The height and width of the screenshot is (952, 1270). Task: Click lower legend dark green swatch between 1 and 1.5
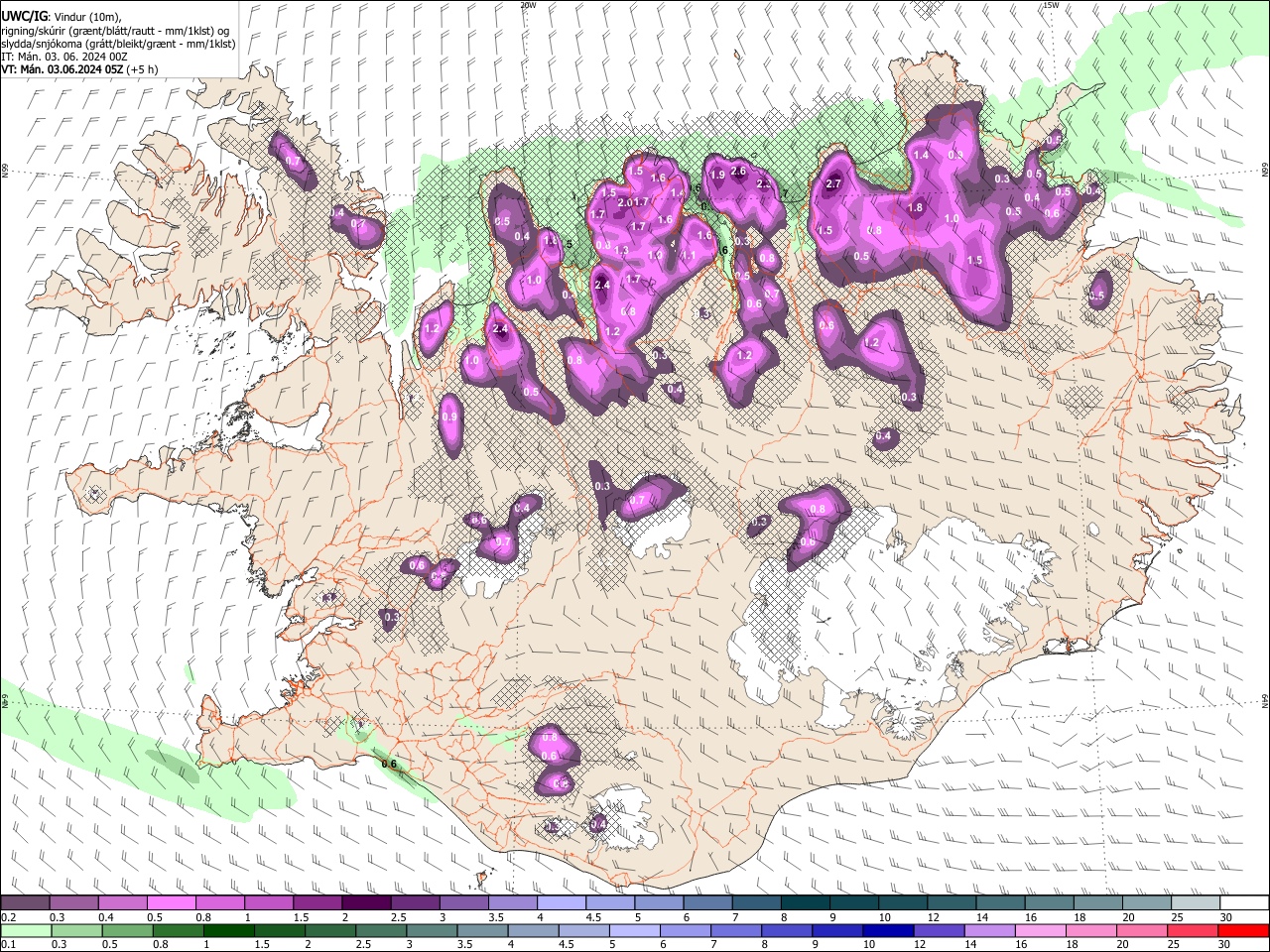pos(229,930)
